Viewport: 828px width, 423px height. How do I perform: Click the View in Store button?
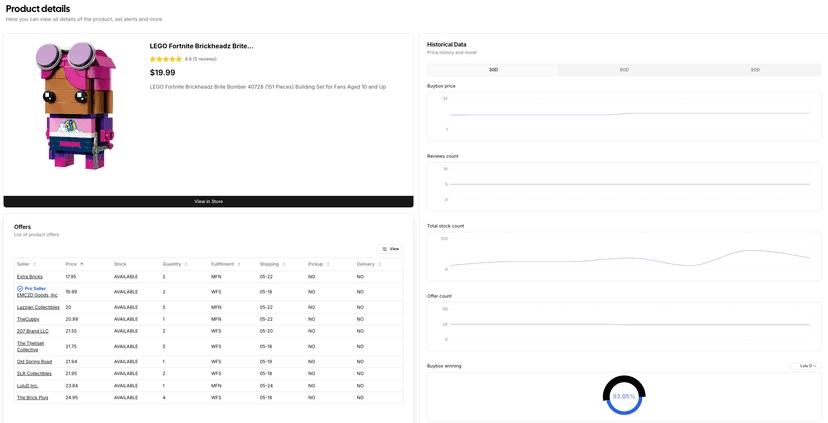(209, 202)
